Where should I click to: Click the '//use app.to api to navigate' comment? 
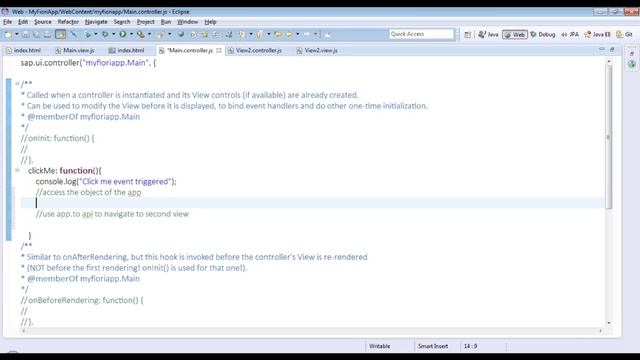(x=112, y=214)
